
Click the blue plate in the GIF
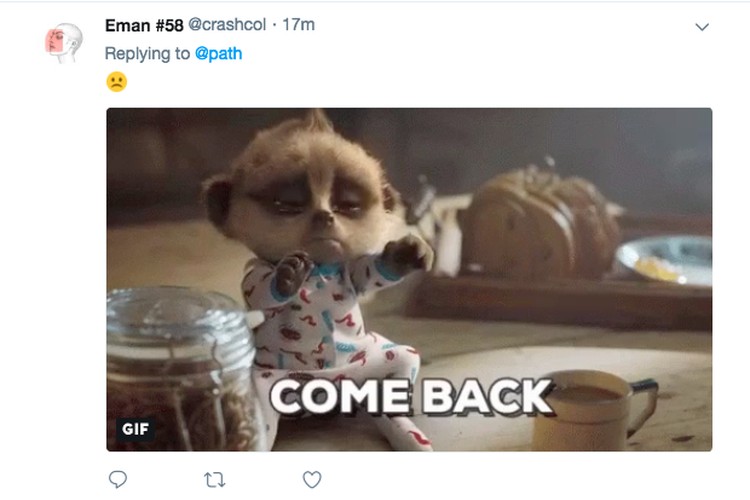point(667,260)
